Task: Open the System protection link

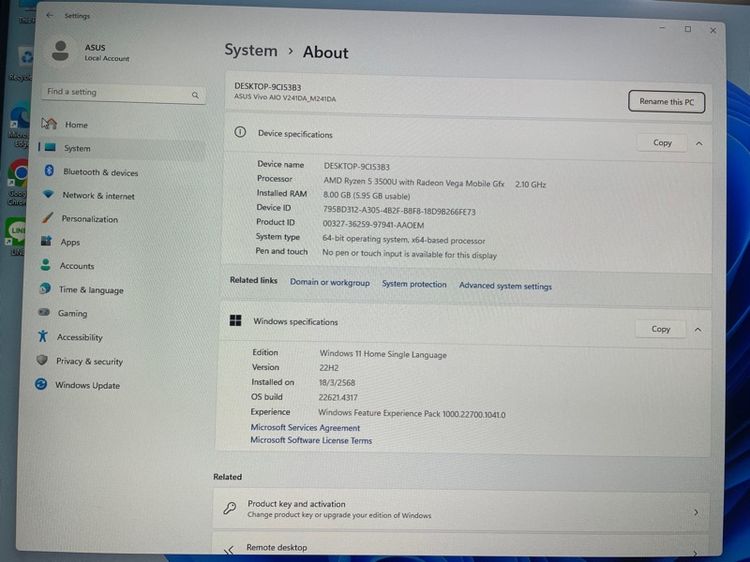Action: coord(414,284)
